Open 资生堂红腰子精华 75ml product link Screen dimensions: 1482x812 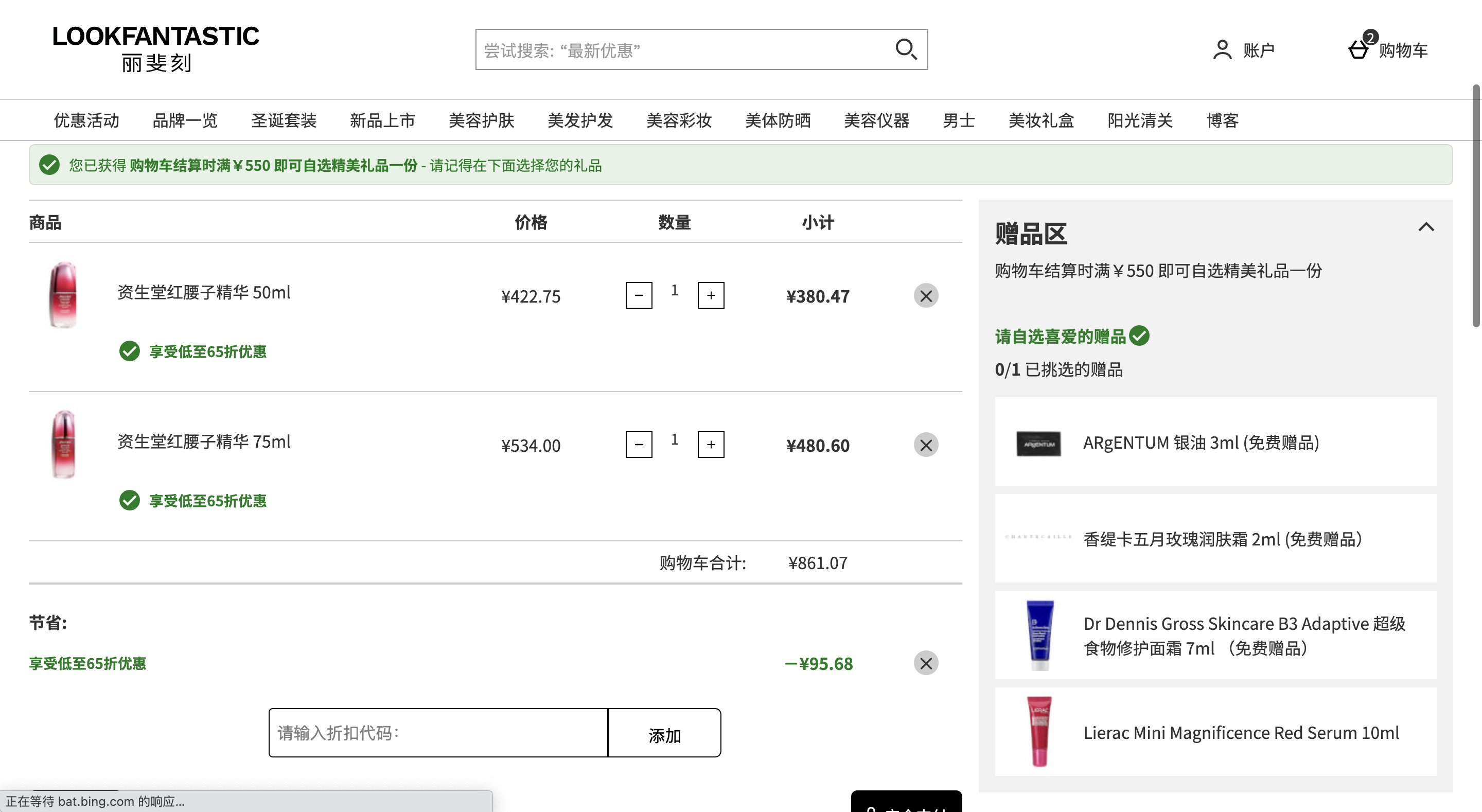tap(204, 442)
